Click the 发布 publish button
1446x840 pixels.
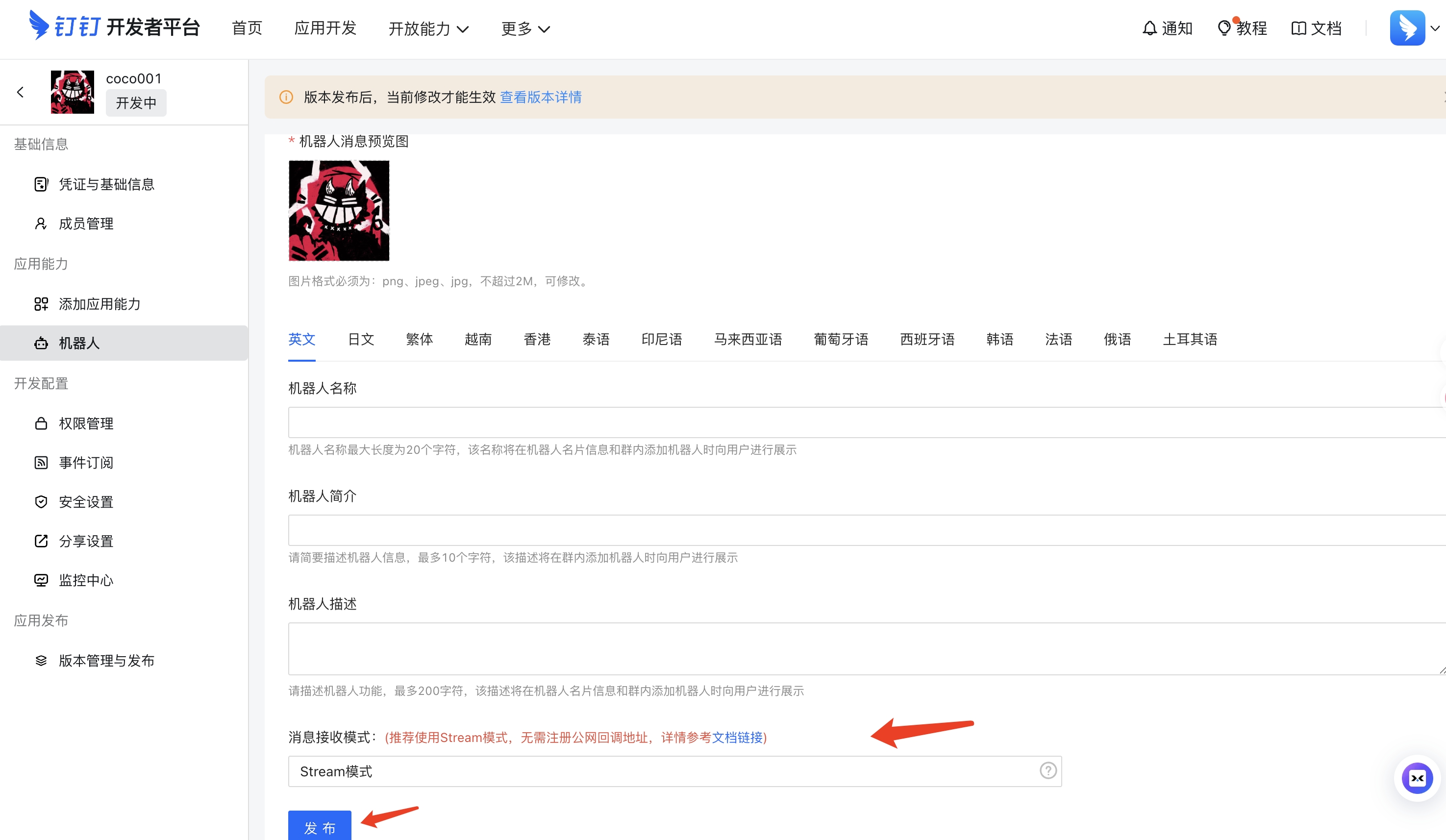pos(320,827)
